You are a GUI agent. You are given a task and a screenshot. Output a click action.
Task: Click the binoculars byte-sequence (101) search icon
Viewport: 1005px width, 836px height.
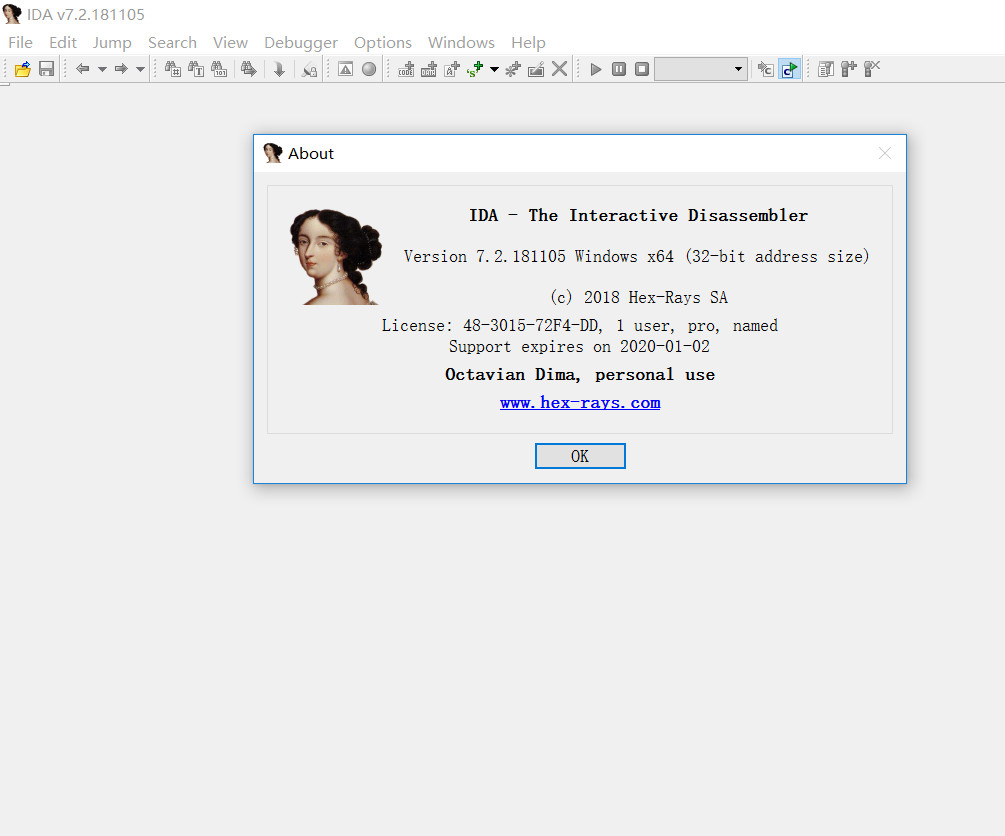coord(219,69)
